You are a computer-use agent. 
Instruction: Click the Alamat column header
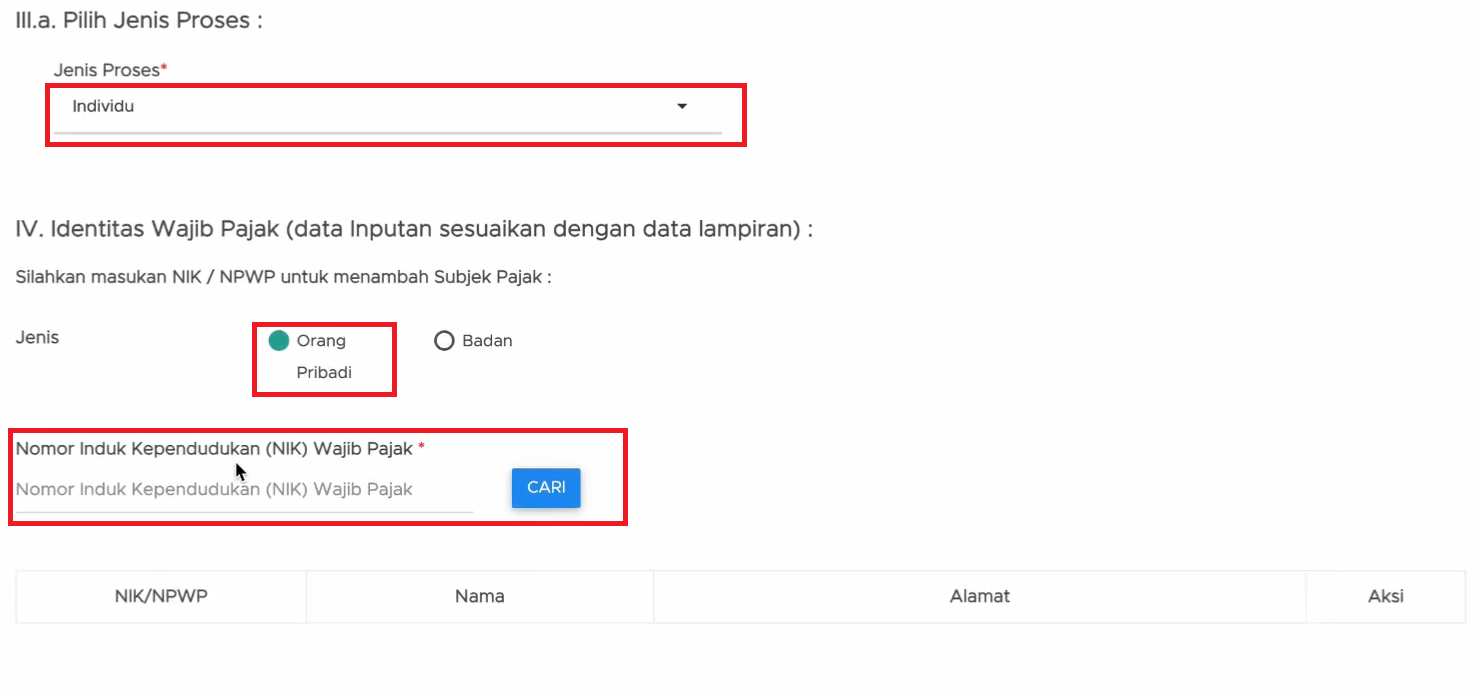tap(979, 597)
